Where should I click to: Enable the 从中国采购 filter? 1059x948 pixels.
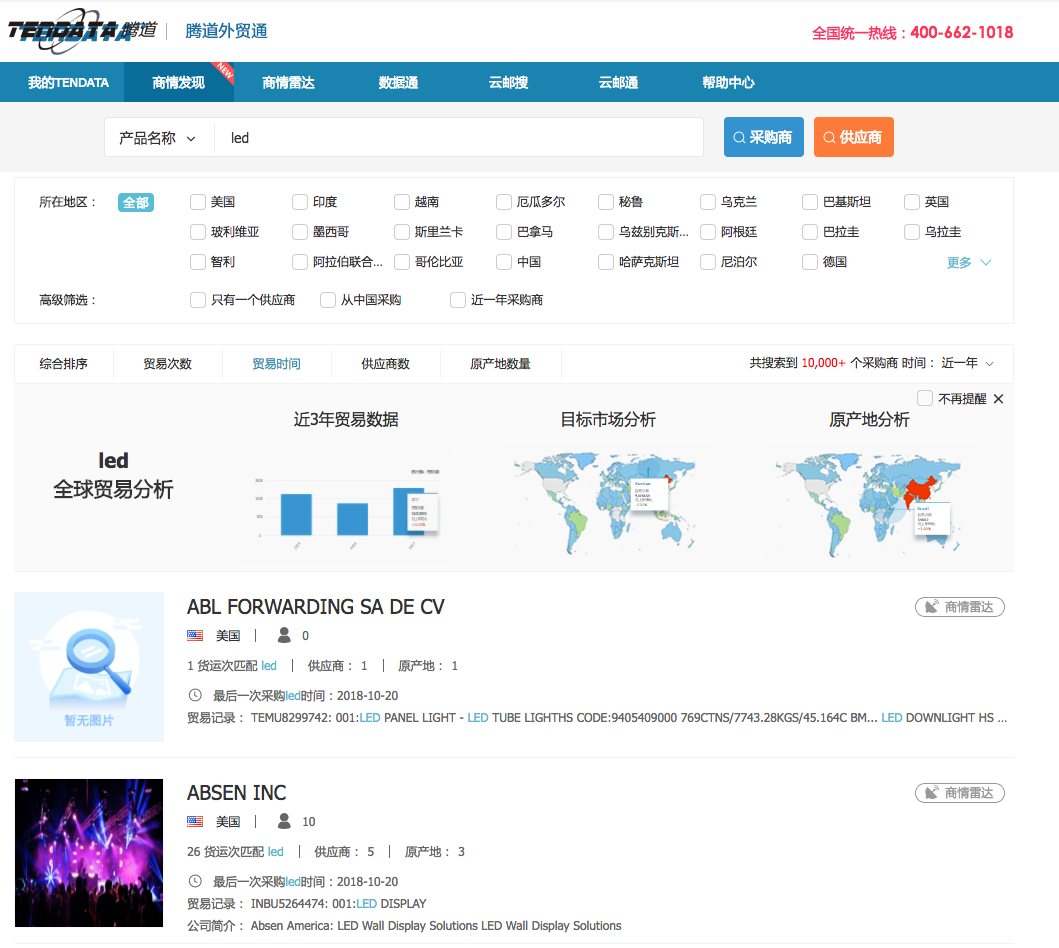pyautogui.click(x=328, y=300)
